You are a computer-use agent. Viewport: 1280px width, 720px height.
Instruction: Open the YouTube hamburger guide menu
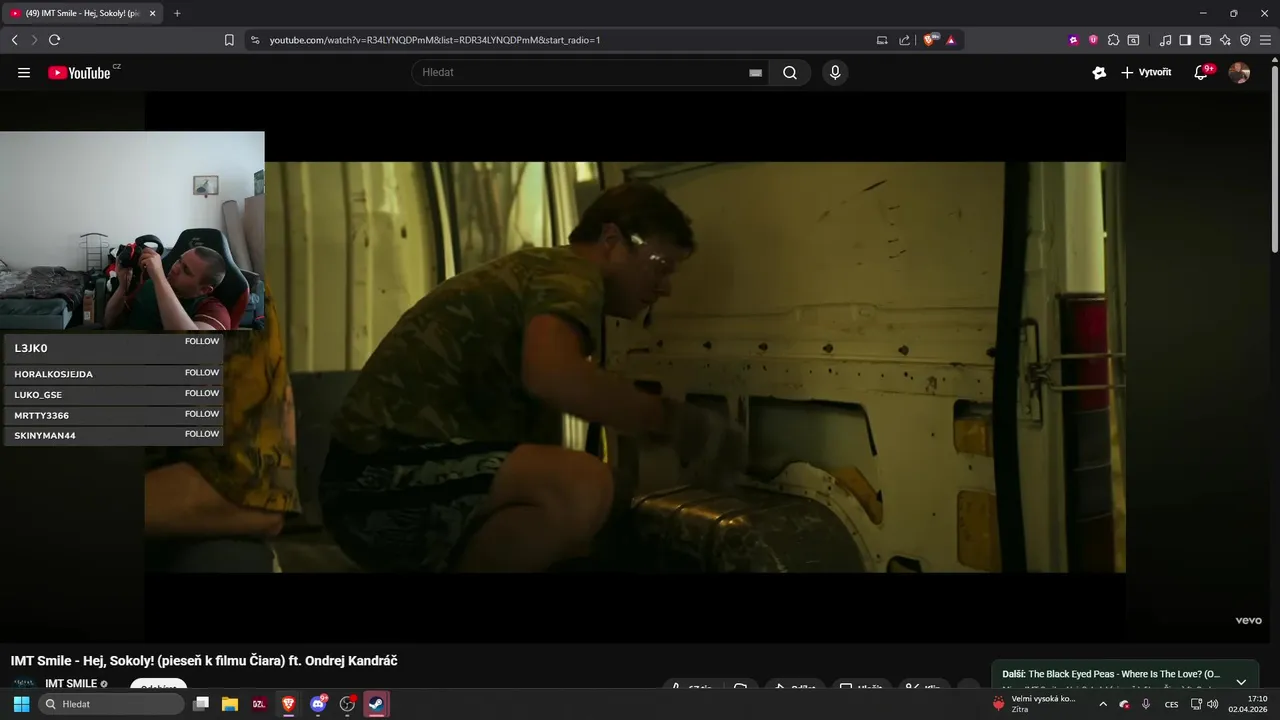(24, 72)
